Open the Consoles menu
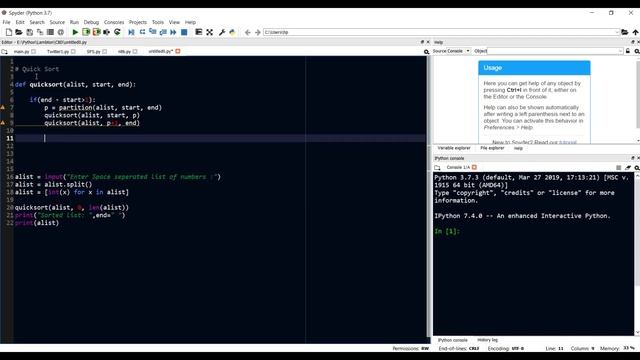This screenshot has width=640, height=360. click(114, 22)
